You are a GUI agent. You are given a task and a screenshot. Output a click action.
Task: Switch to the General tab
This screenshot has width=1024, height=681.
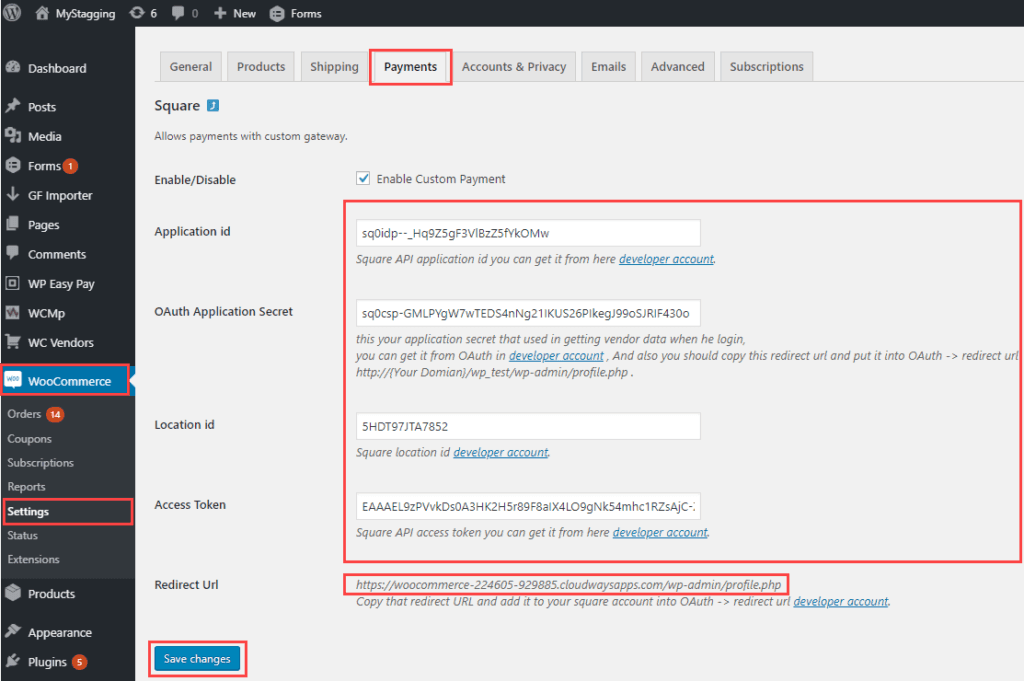pyautogui.click(x=191, y=67)
